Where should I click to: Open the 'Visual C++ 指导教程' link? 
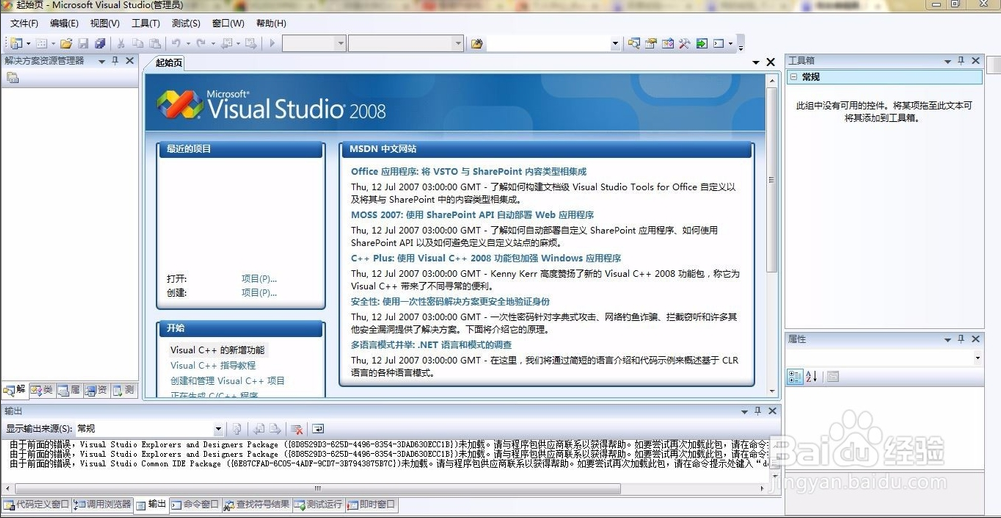tap(212, 366)
